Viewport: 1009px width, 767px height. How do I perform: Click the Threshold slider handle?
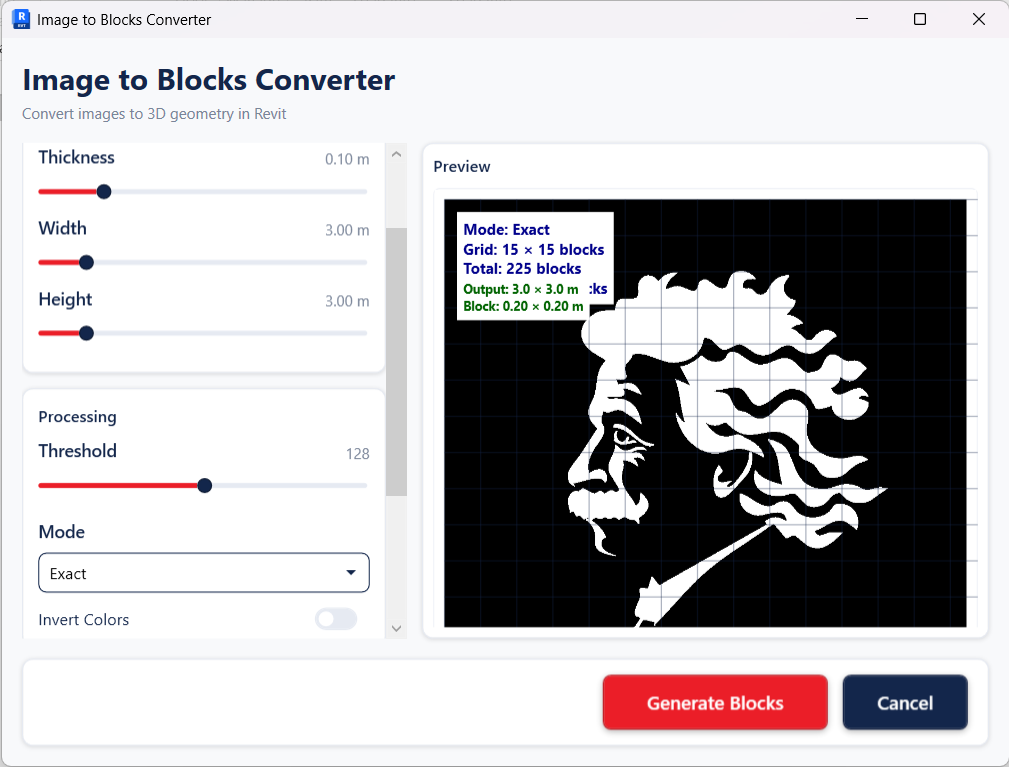point(205,486)
